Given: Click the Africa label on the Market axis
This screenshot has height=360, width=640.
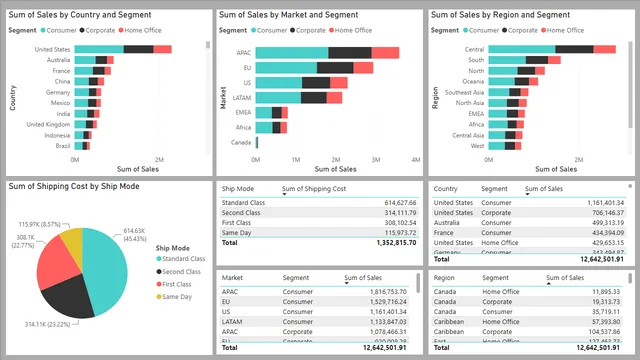Looking at the screenshot, I should (243, 127).
